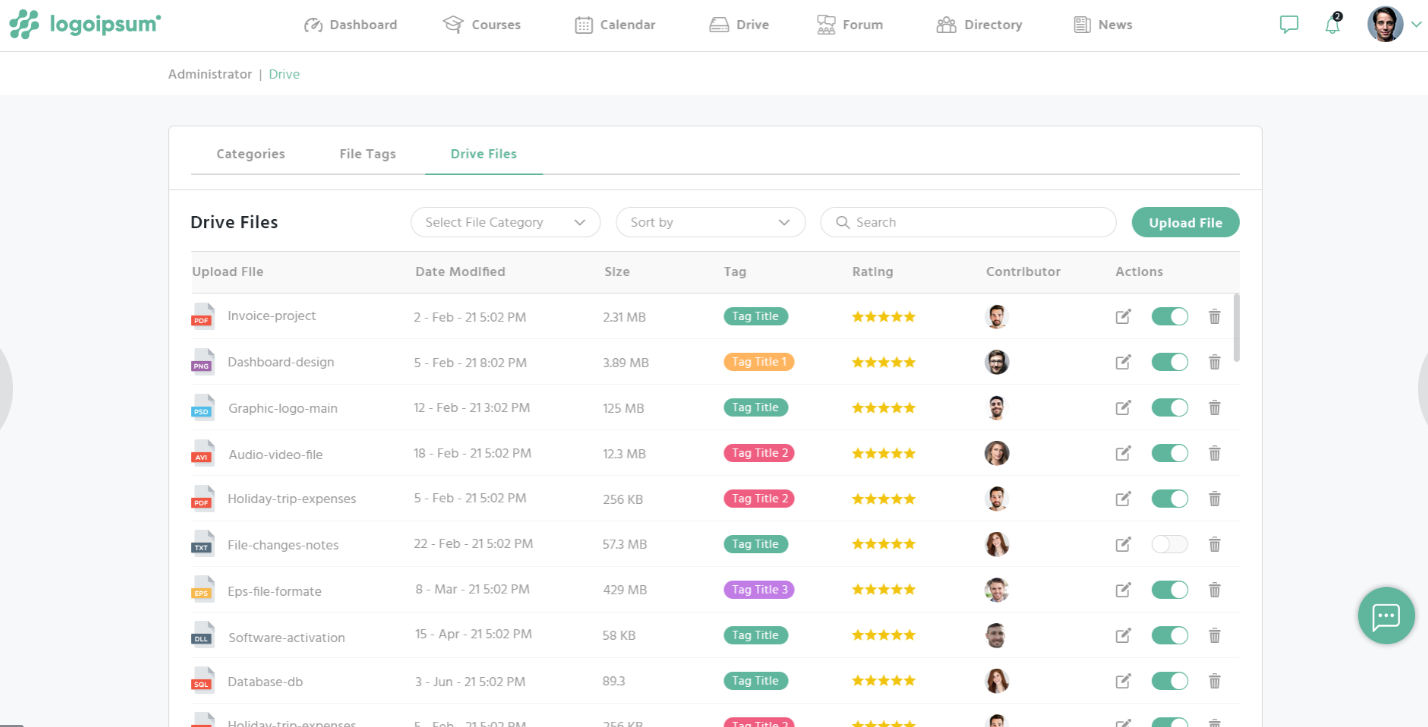Open the Sort by dropdown
The image size is (1428, 727).
click(710, 222)
